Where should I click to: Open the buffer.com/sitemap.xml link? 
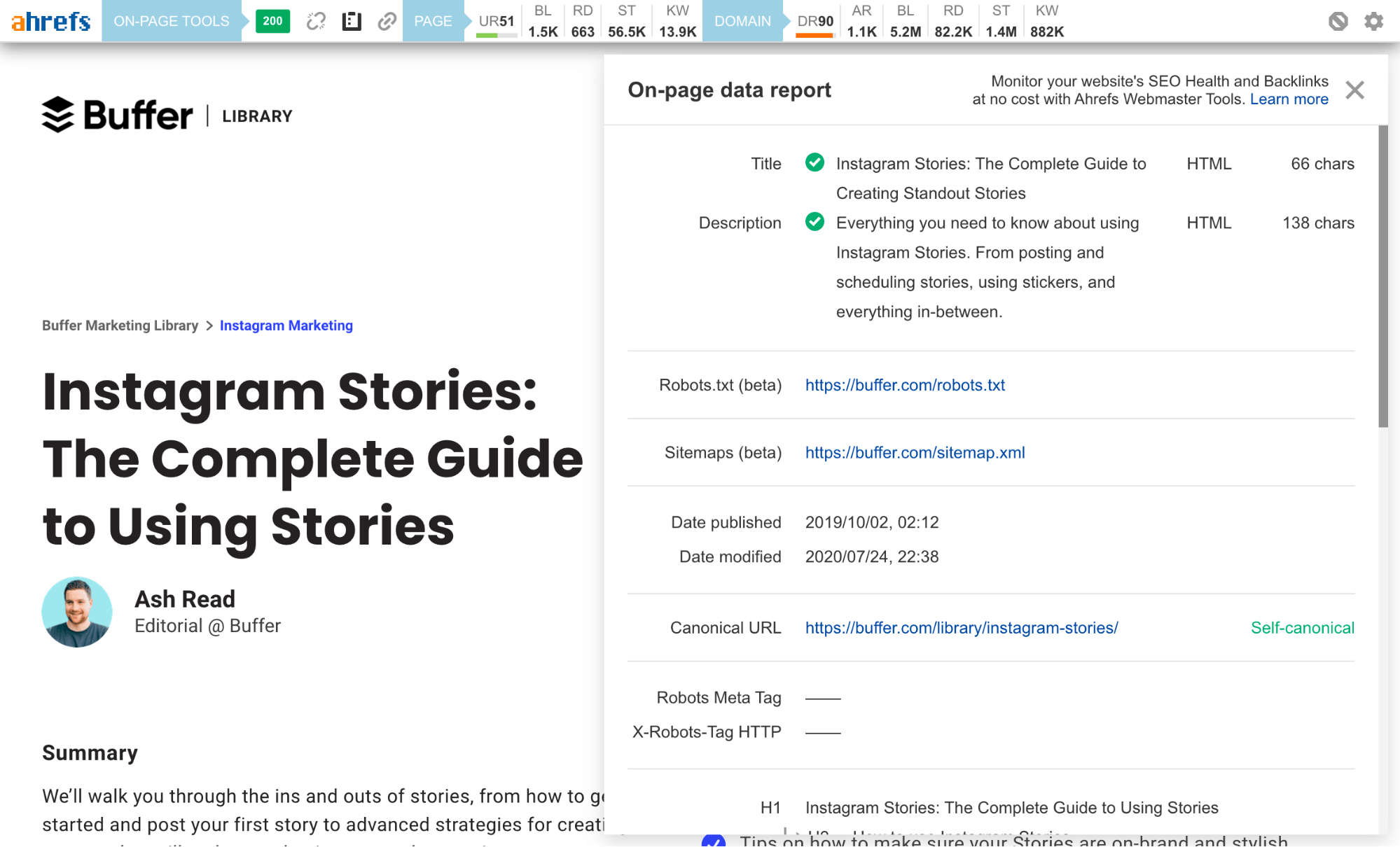[915, 452]
